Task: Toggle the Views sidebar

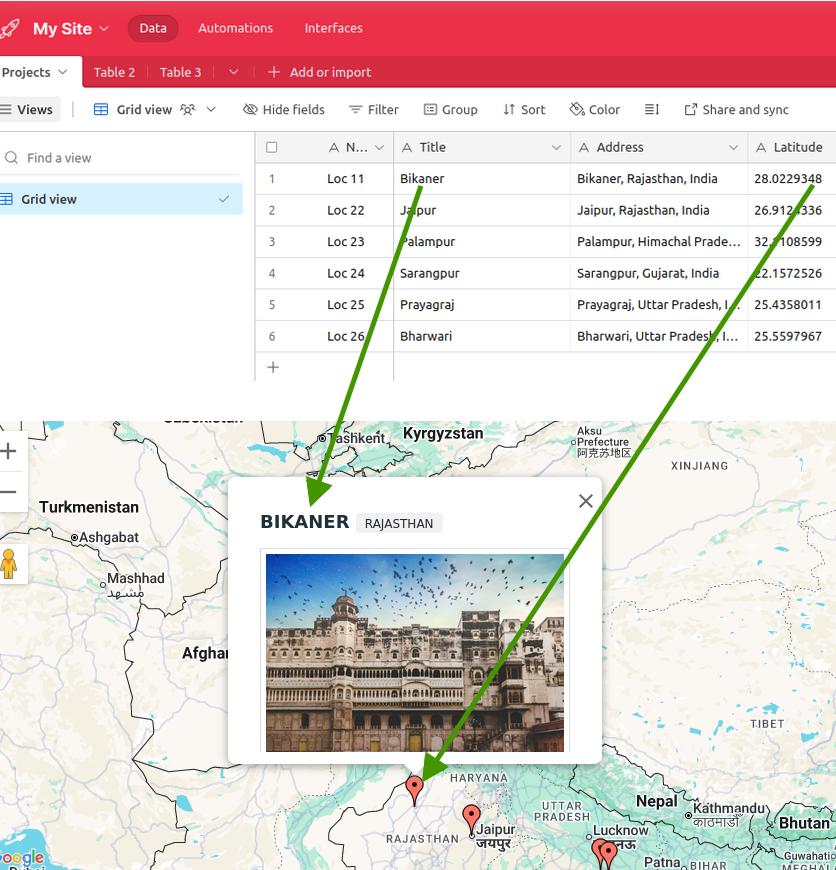Action: [x=27, y=110]
